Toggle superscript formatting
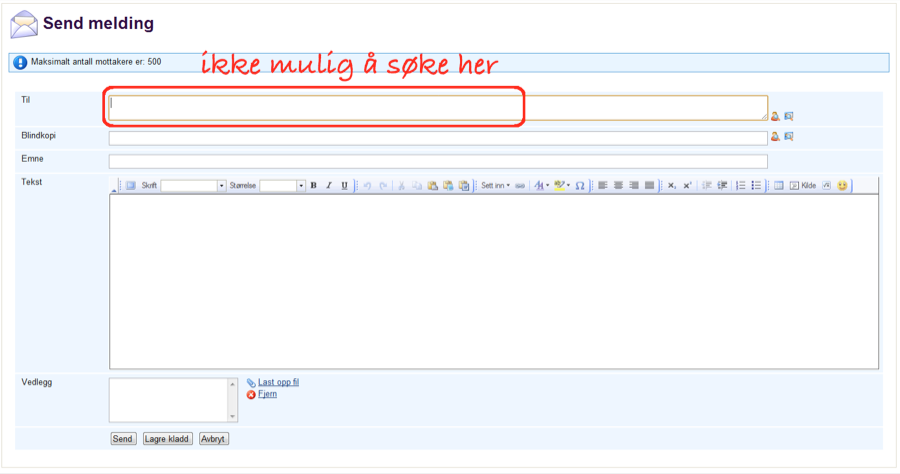The image size is (900, 474). 687,185
